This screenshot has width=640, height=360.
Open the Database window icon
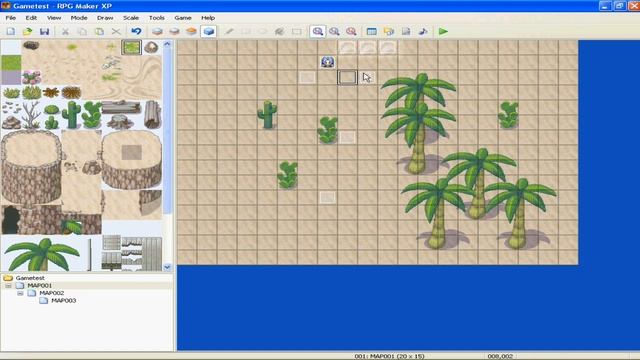click(x=371, y=31)
